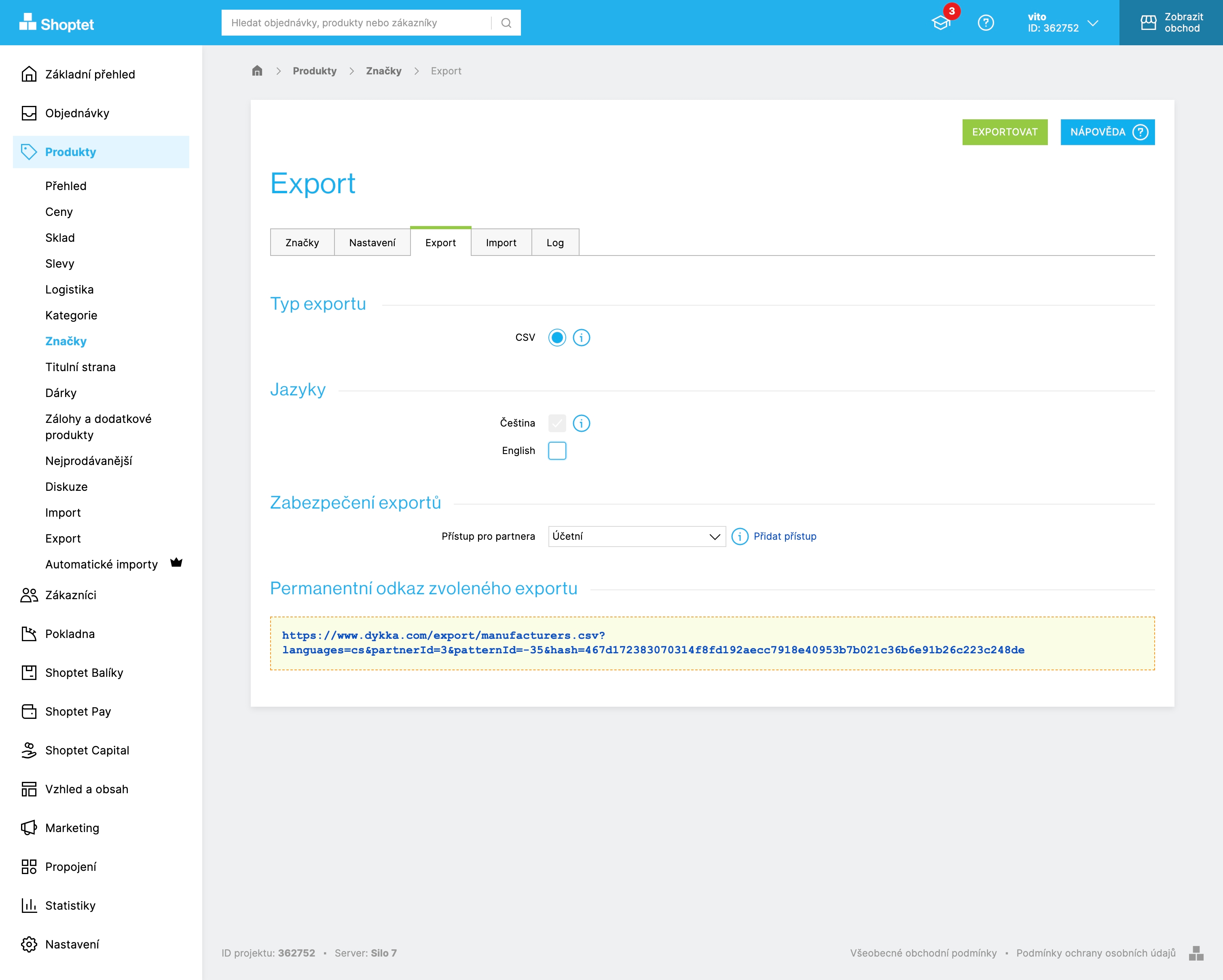
Task: Click the crown icon next to Automatické importy
Action: click(x=176, y=563)
